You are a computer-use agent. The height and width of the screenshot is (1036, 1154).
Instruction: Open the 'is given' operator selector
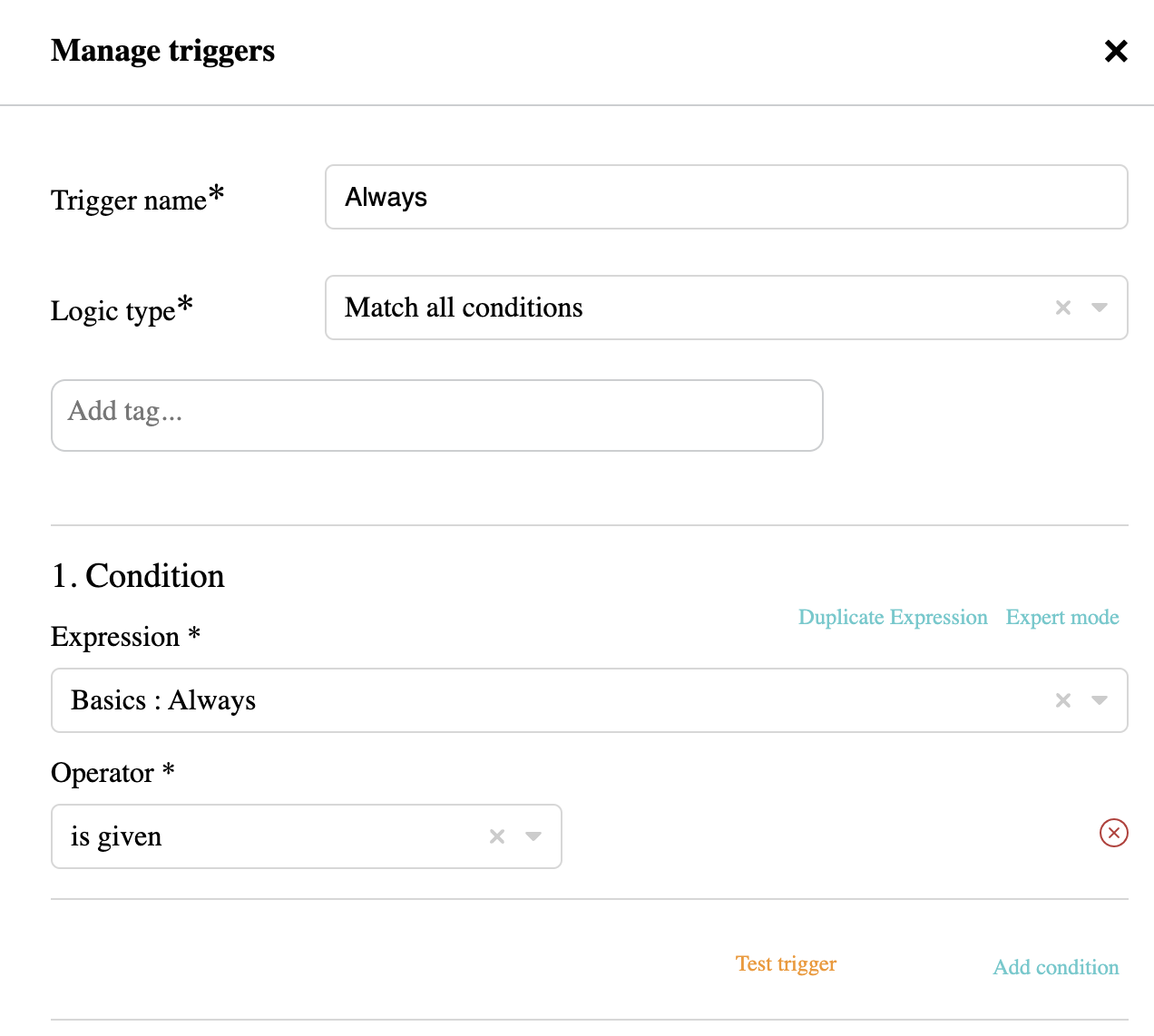tap(306, 836)
